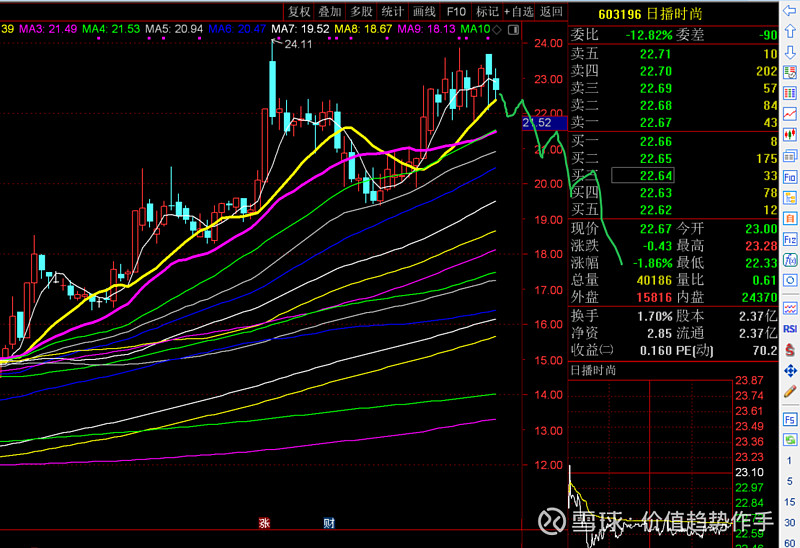Click the 返回 return button

(x=551, y=11)
